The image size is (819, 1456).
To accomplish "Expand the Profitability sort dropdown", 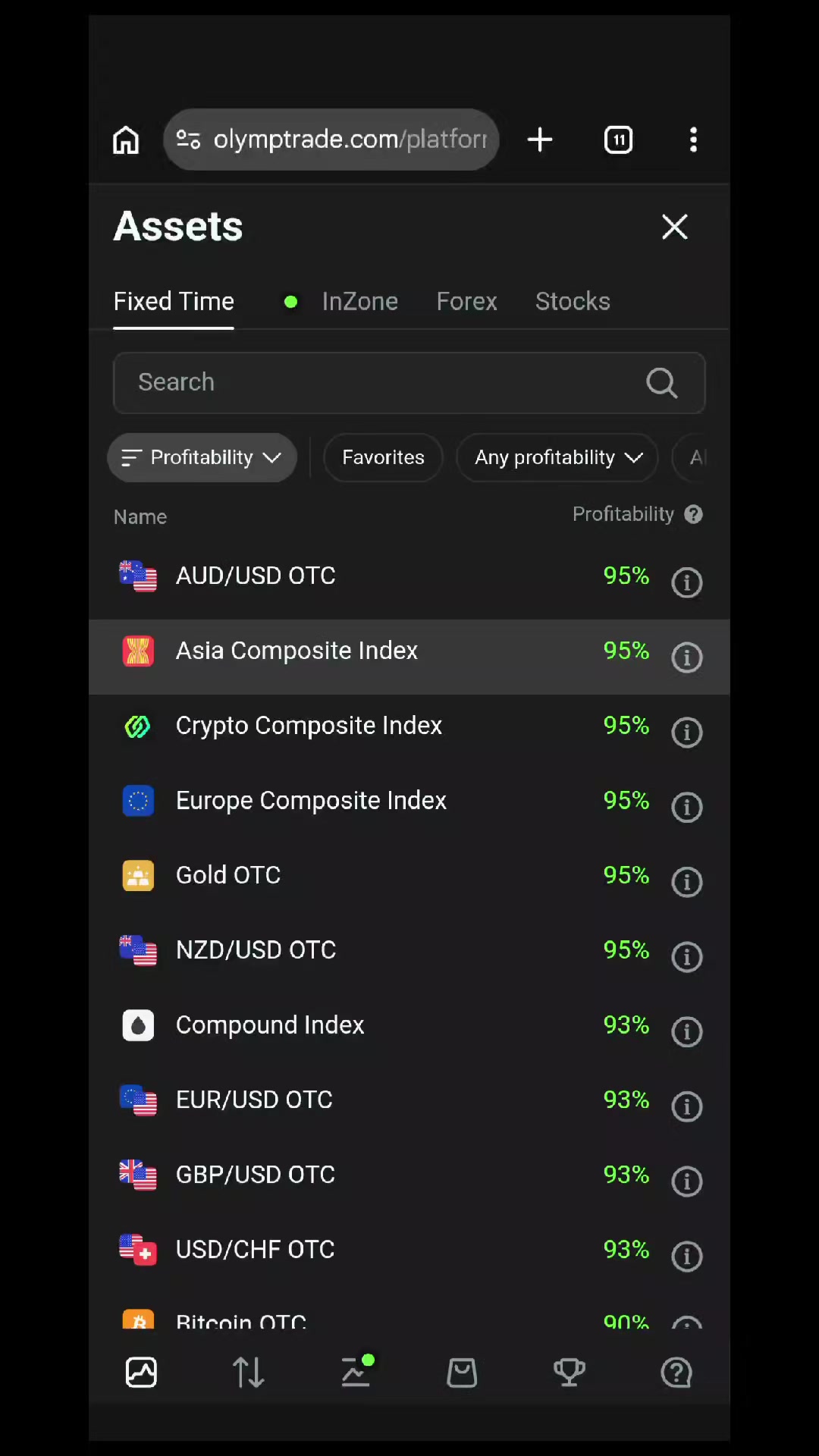I will (202, 457).
